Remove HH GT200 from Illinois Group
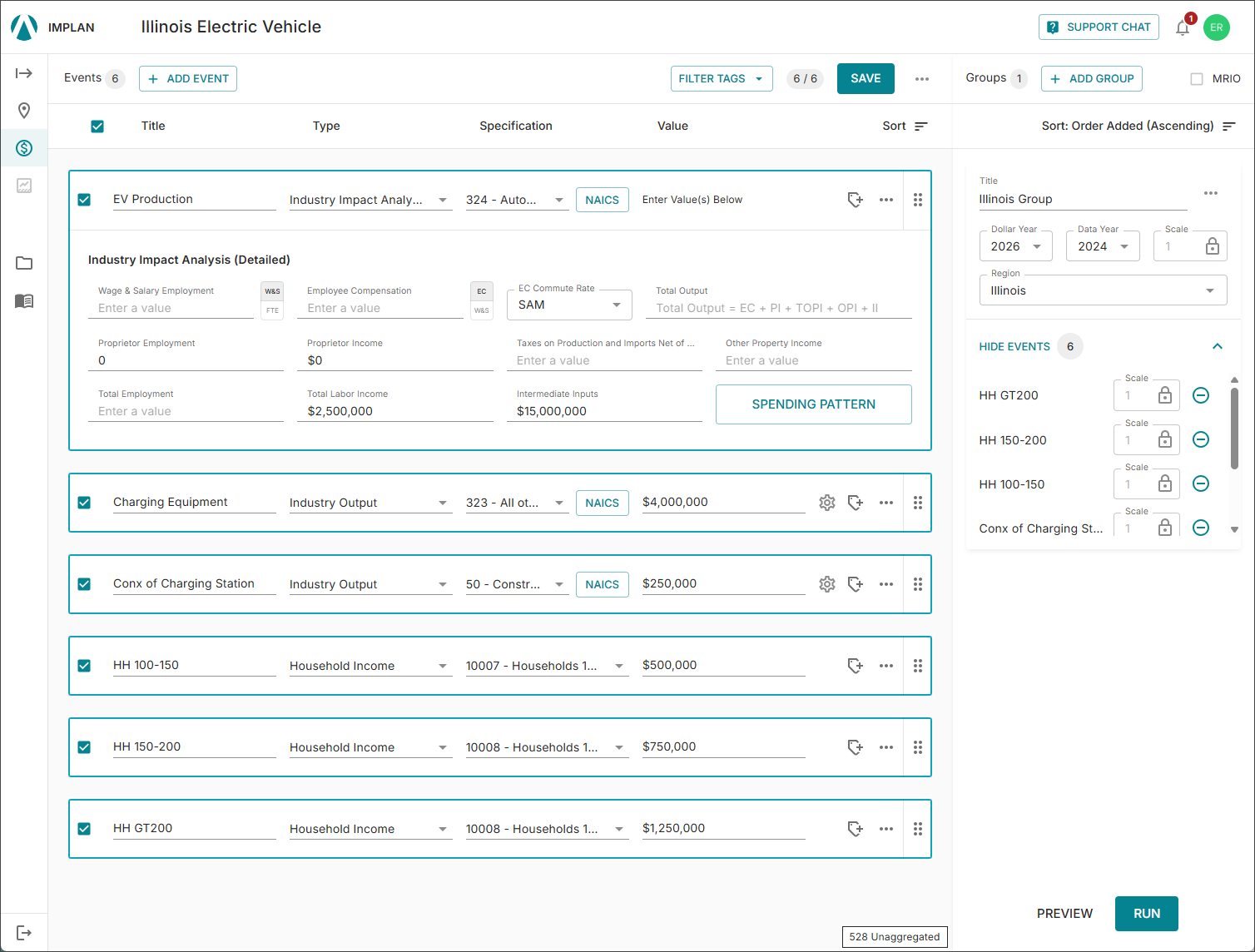Image resolution: width=1255 pixels, height=952 pixels. 1201,395
